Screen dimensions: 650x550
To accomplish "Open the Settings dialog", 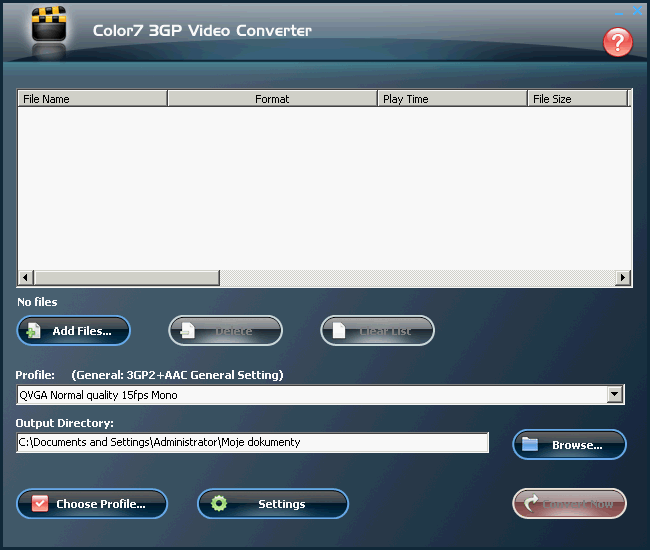I will (x=273, y=504).
